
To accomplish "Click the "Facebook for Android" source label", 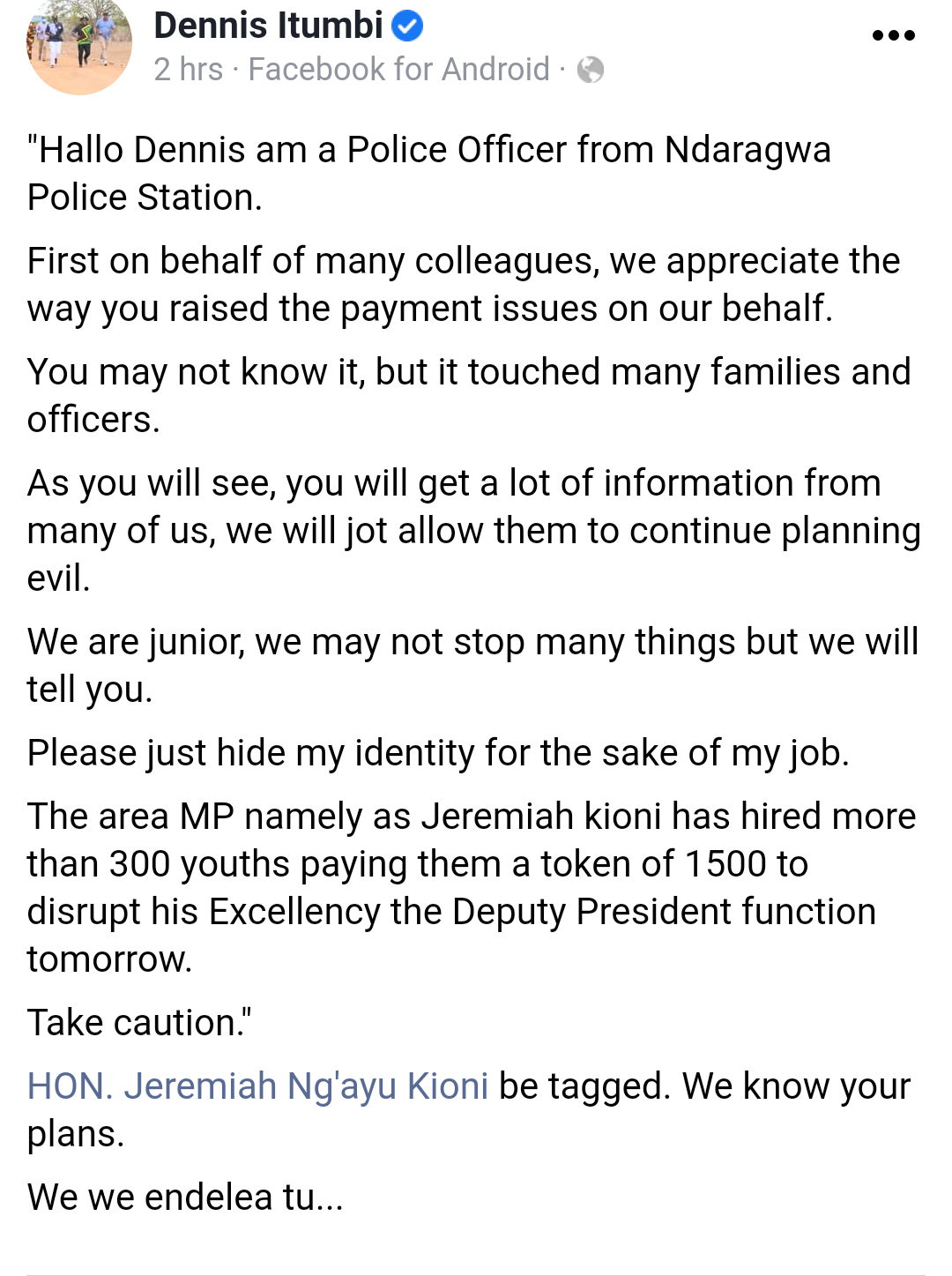I will coord(398,69).
